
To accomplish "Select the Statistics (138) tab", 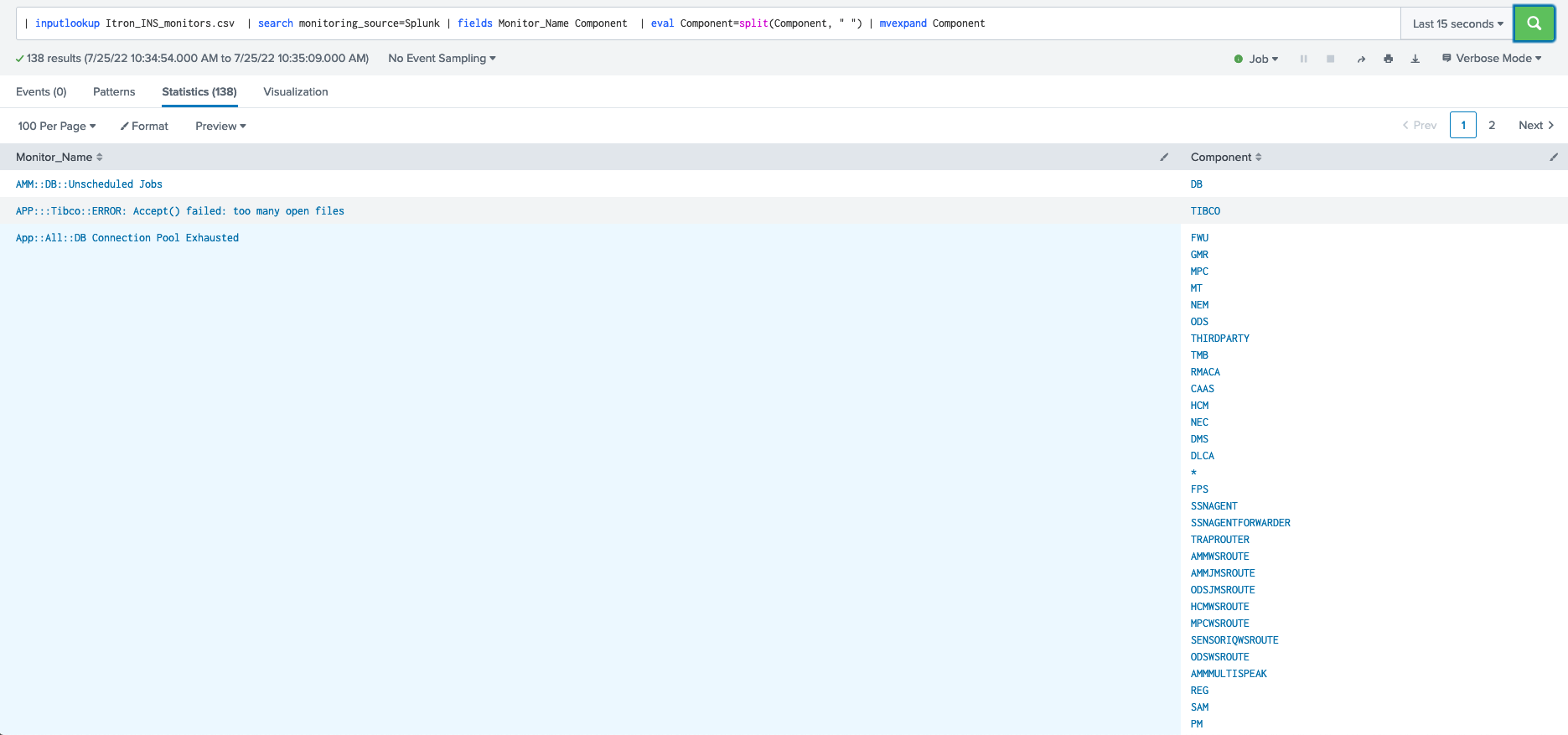I will pos(199,91).
